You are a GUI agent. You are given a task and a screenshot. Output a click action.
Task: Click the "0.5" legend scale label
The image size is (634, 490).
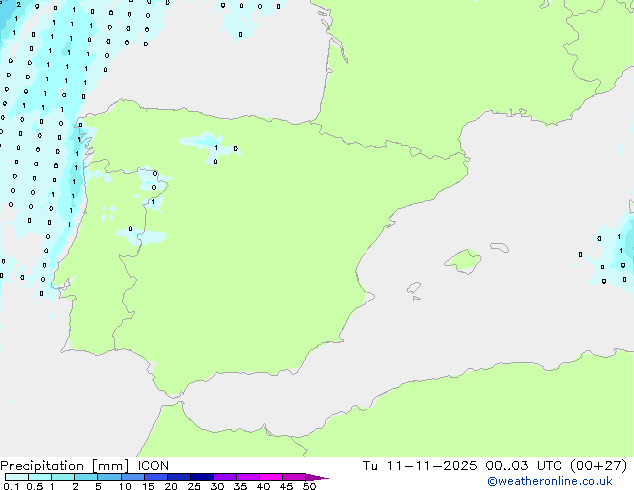[34, 486]
